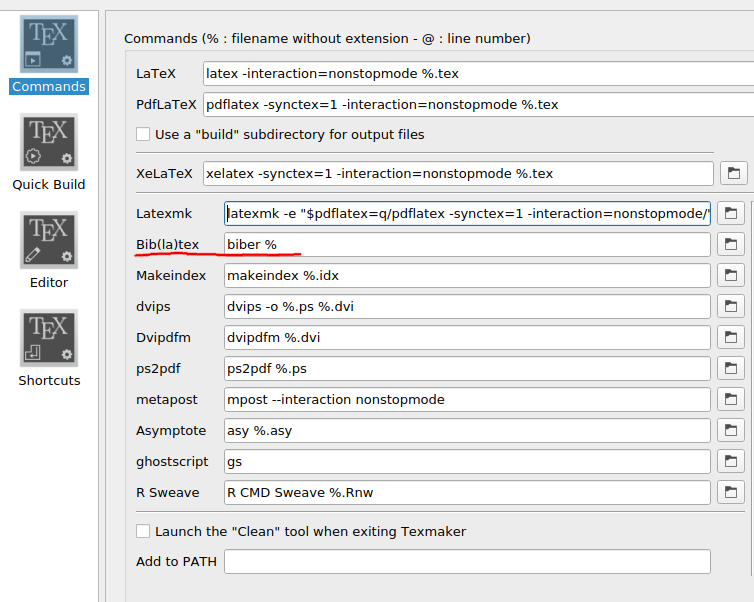This screenshot has height=602, width=754.
Task: Click the Bib(la)tex field containing biber
Action: pos(467,244)
